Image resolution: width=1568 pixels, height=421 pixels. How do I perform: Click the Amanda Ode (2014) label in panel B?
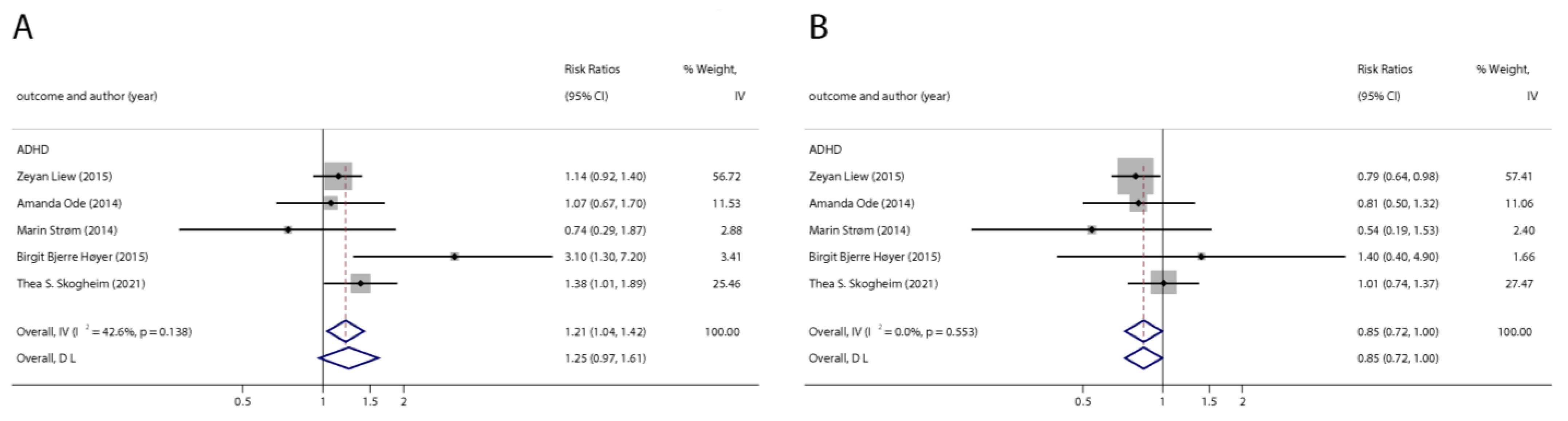coord(861,203)
